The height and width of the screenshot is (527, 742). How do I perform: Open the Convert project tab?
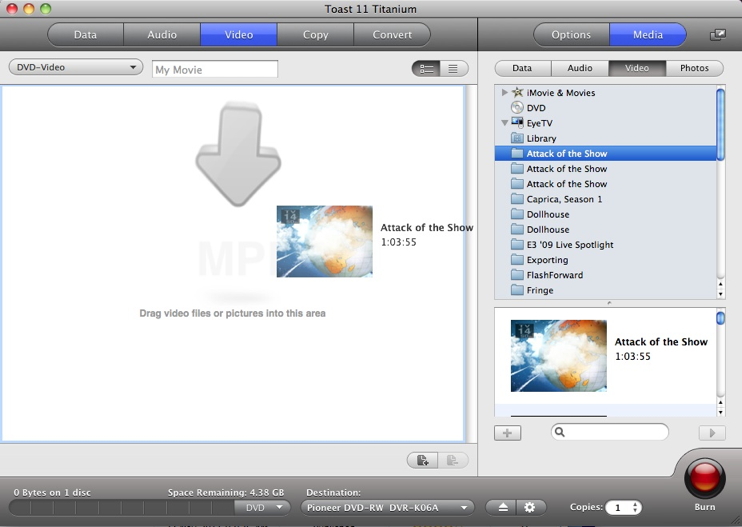click(392, 35)
